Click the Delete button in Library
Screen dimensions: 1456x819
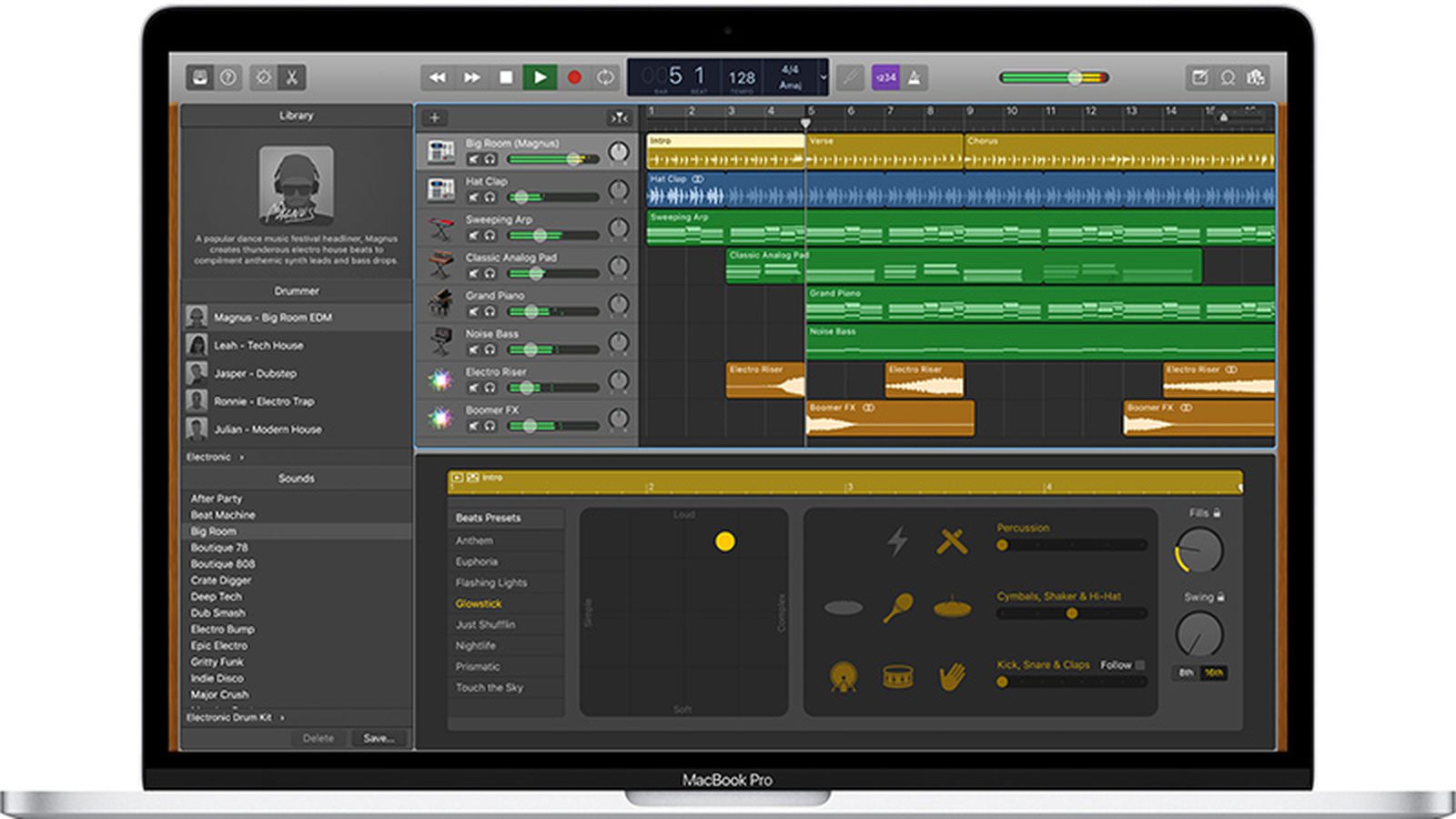click(x=318, y=738)
